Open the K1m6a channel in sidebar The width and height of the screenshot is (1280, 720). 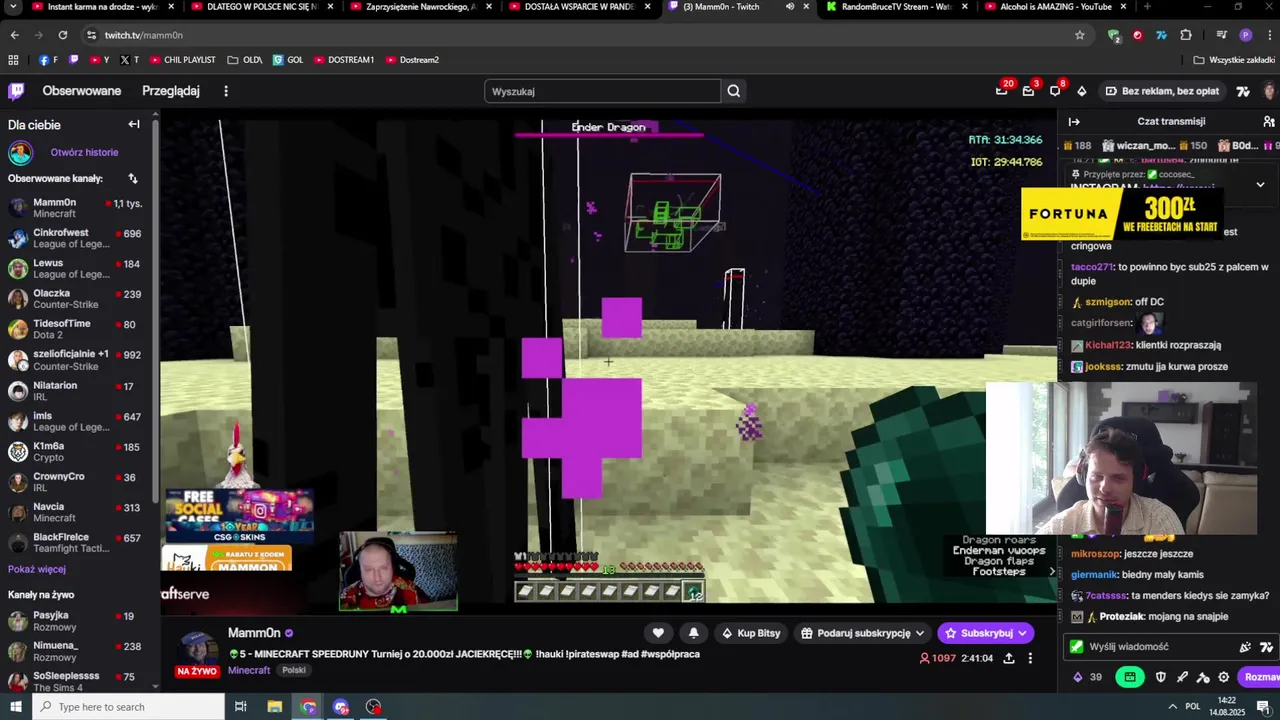(x=78, y=451)
